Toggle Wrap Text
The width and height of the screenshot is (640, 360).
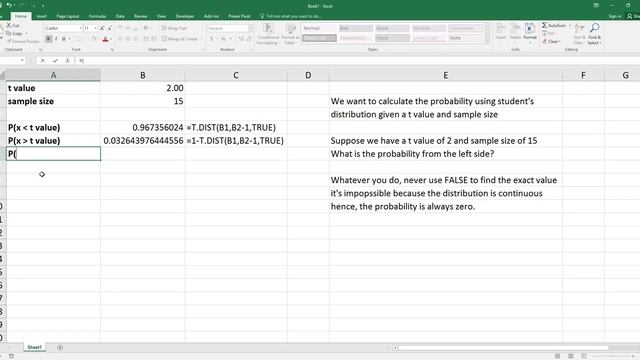(x=174, y=28)
